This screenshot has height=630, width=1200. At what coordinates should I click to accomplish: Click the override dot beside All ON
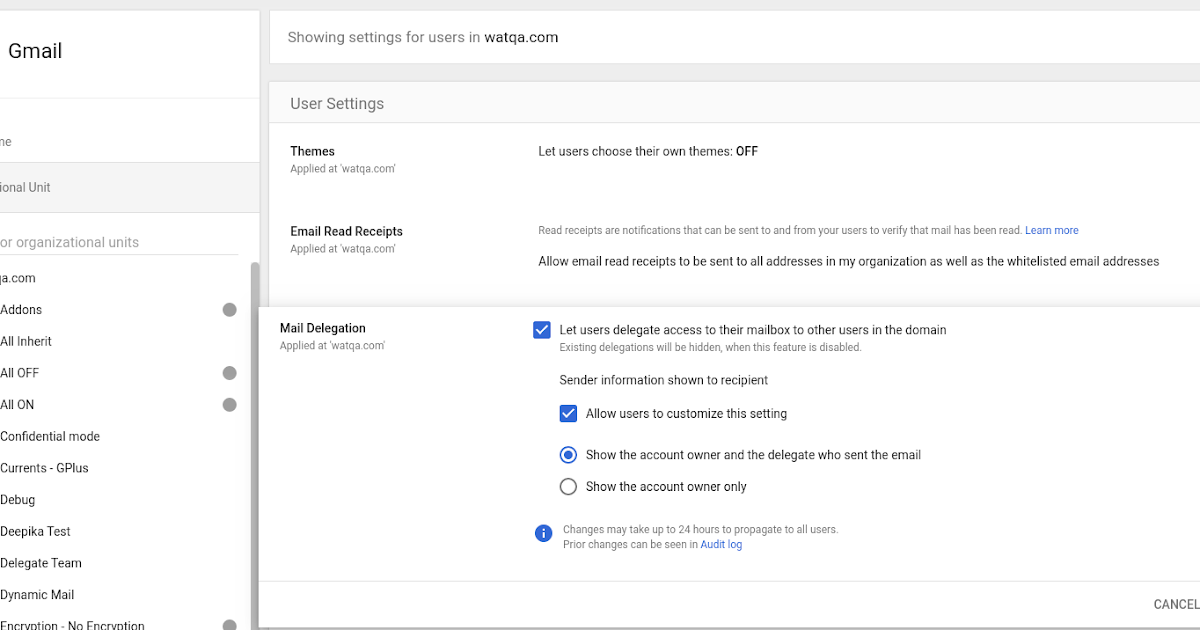[229, 404]
